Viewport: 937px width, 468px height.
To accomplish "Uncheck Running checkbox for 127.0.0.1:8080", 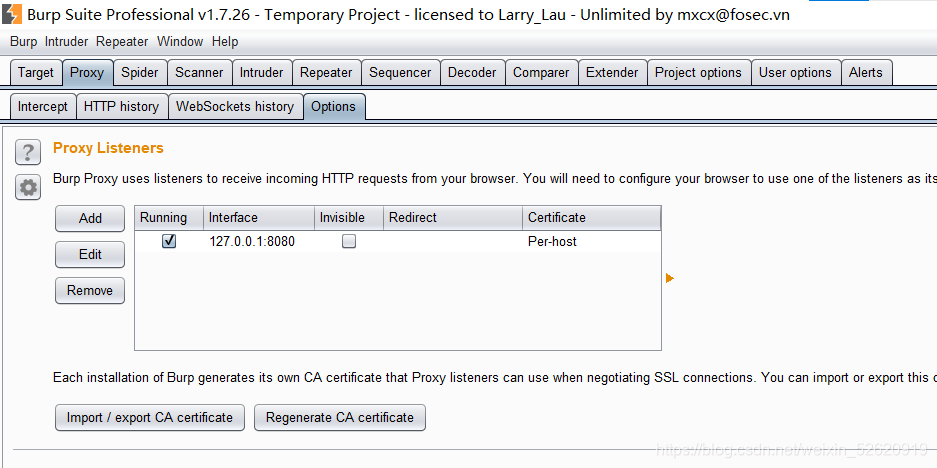I will [169, 241].
